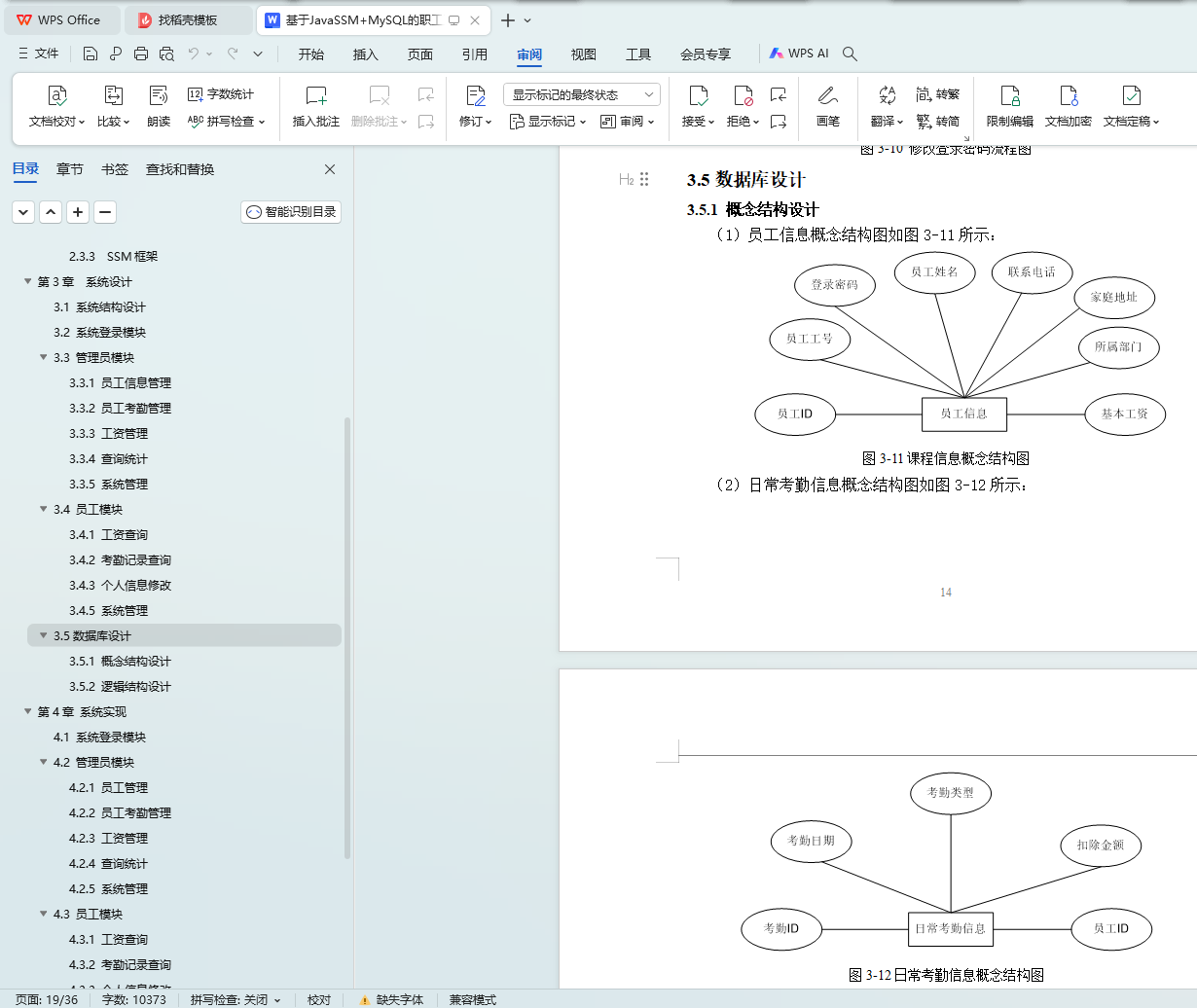Screen dimensions: 1197x1008
Task: Click the 兼容模式 status bar entry
Action: coord(472,999)
